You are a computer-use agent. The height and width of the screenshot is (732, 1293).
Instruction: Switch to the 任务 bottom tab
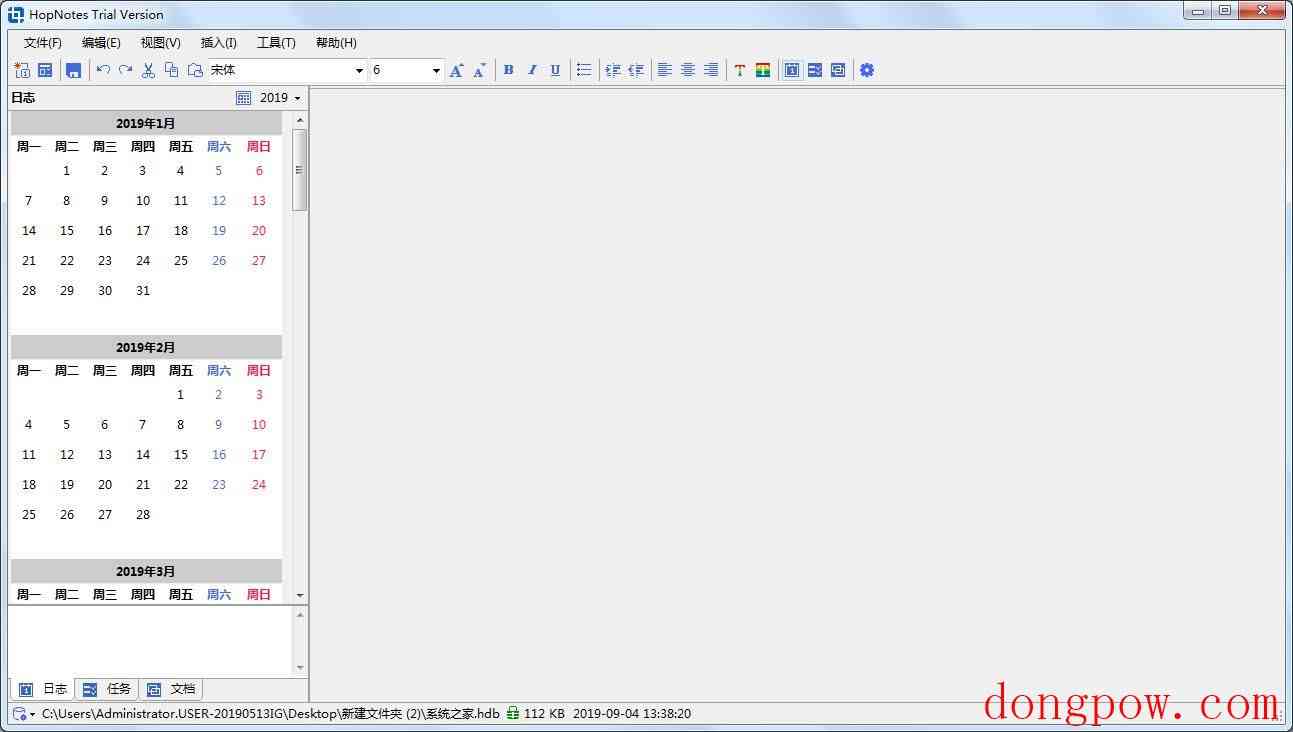coord(107,689)
